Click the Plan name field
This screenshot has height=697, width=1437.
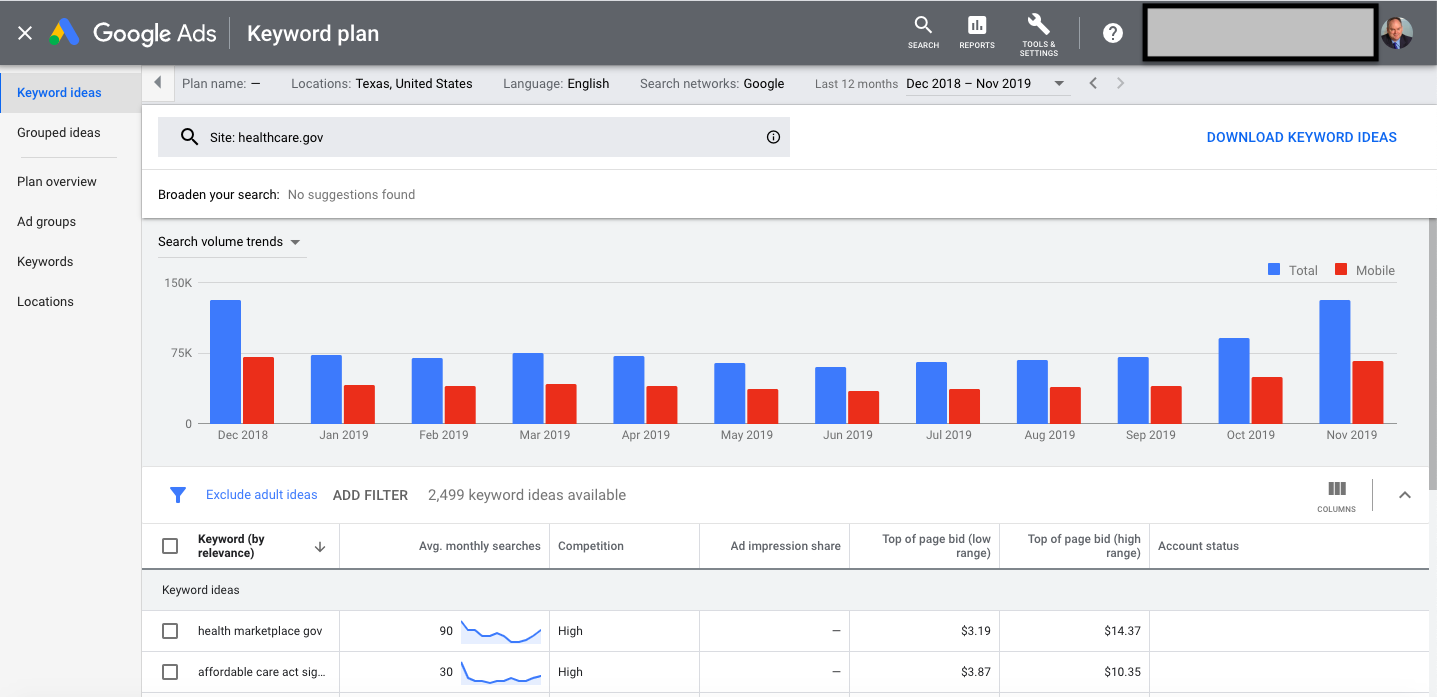coord(221,84)
